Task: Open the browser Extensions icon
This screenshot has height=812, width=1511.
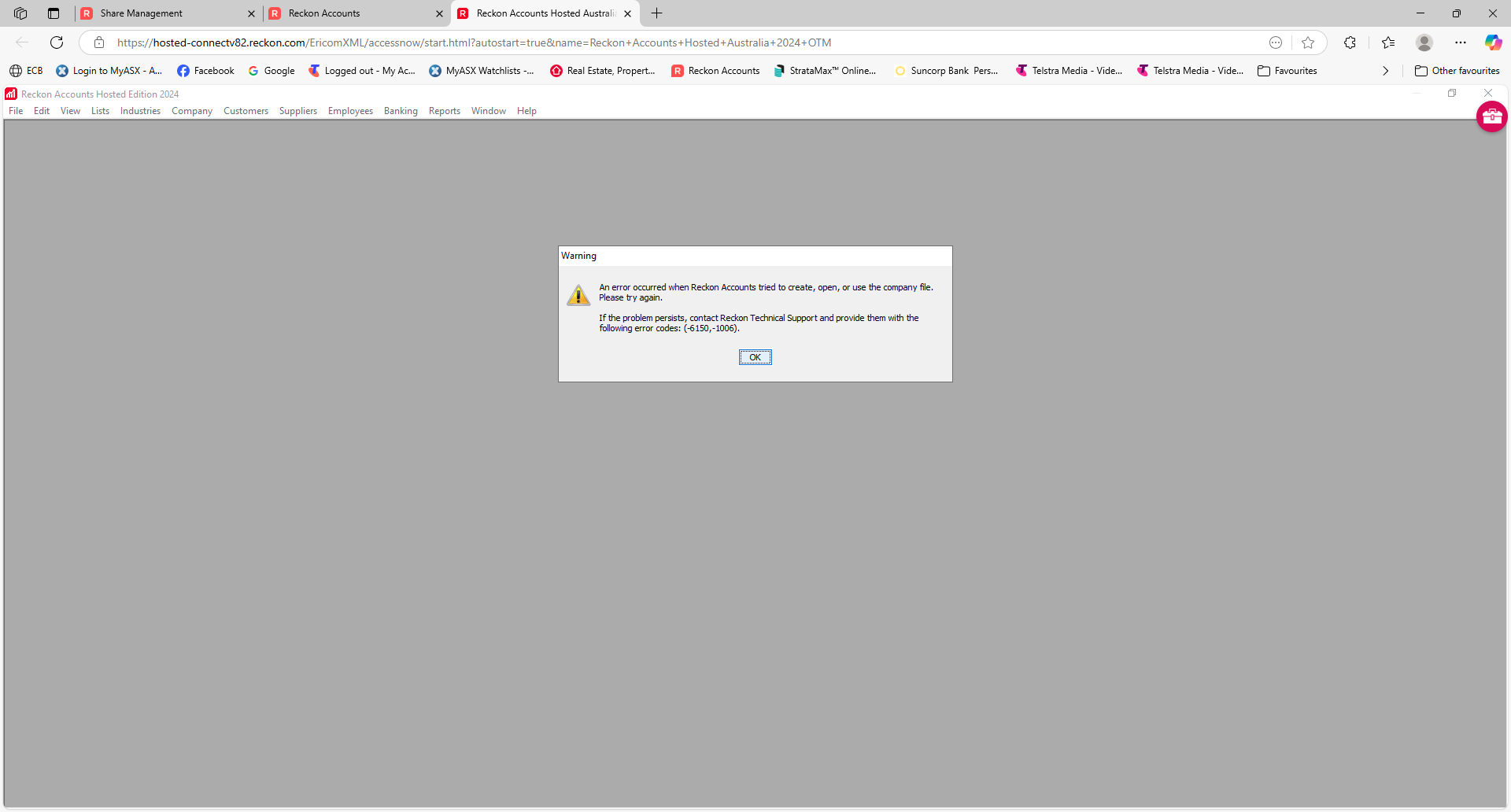Action: 1350,42
